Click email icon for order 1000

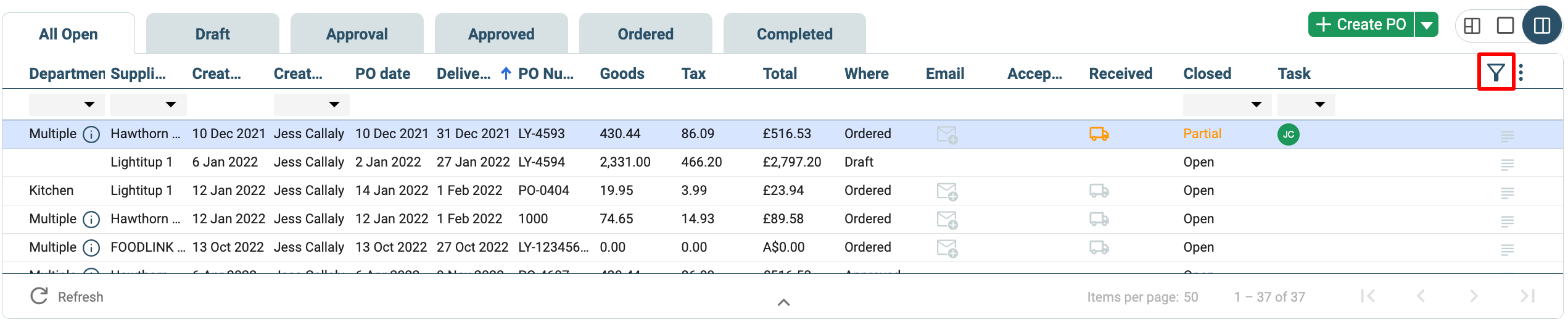click(x=946, y=219)
